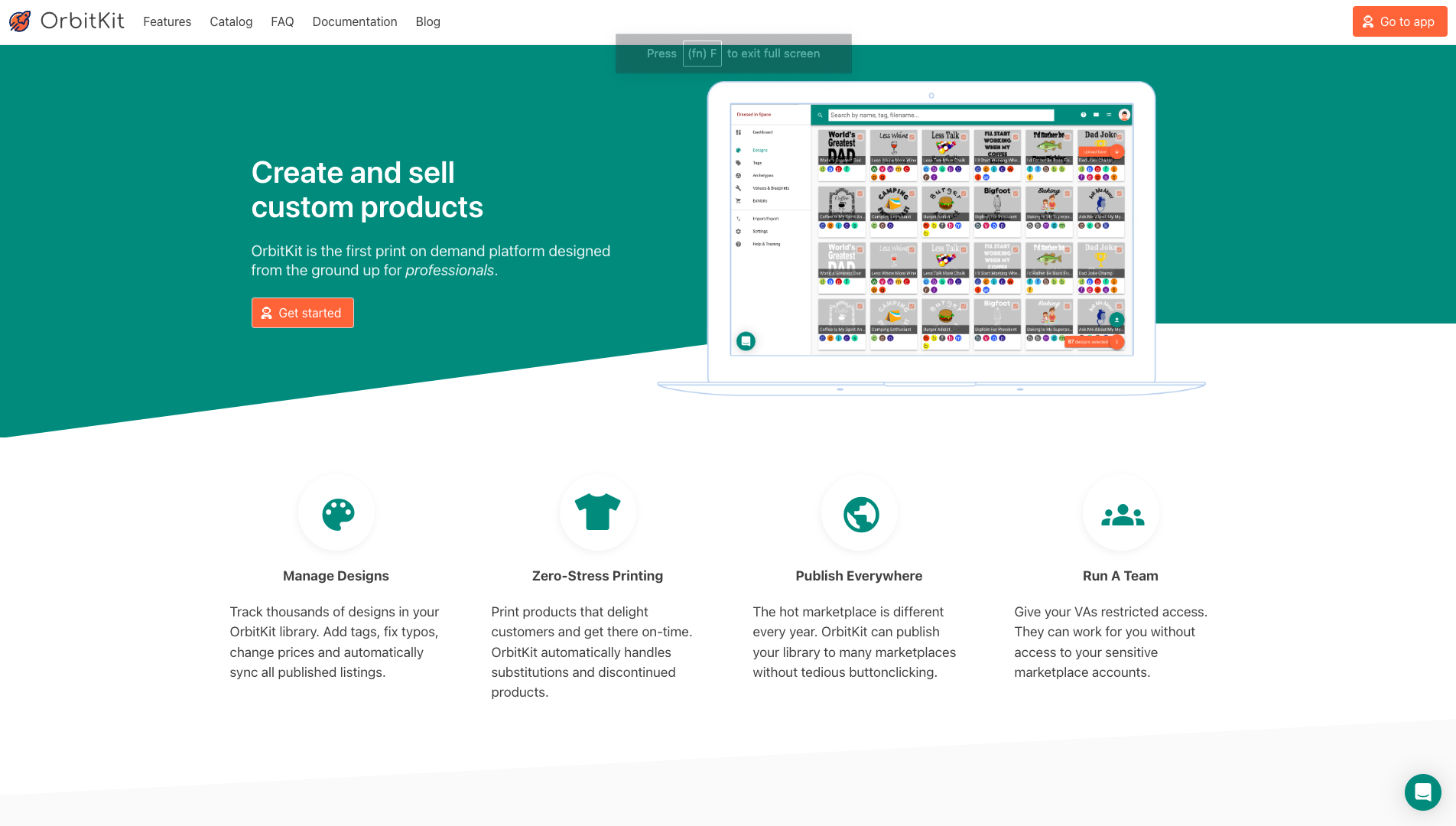Screen dimensions: 1456x826
Task: Open the chat support widget bubble
Action: click(1422, 792)
